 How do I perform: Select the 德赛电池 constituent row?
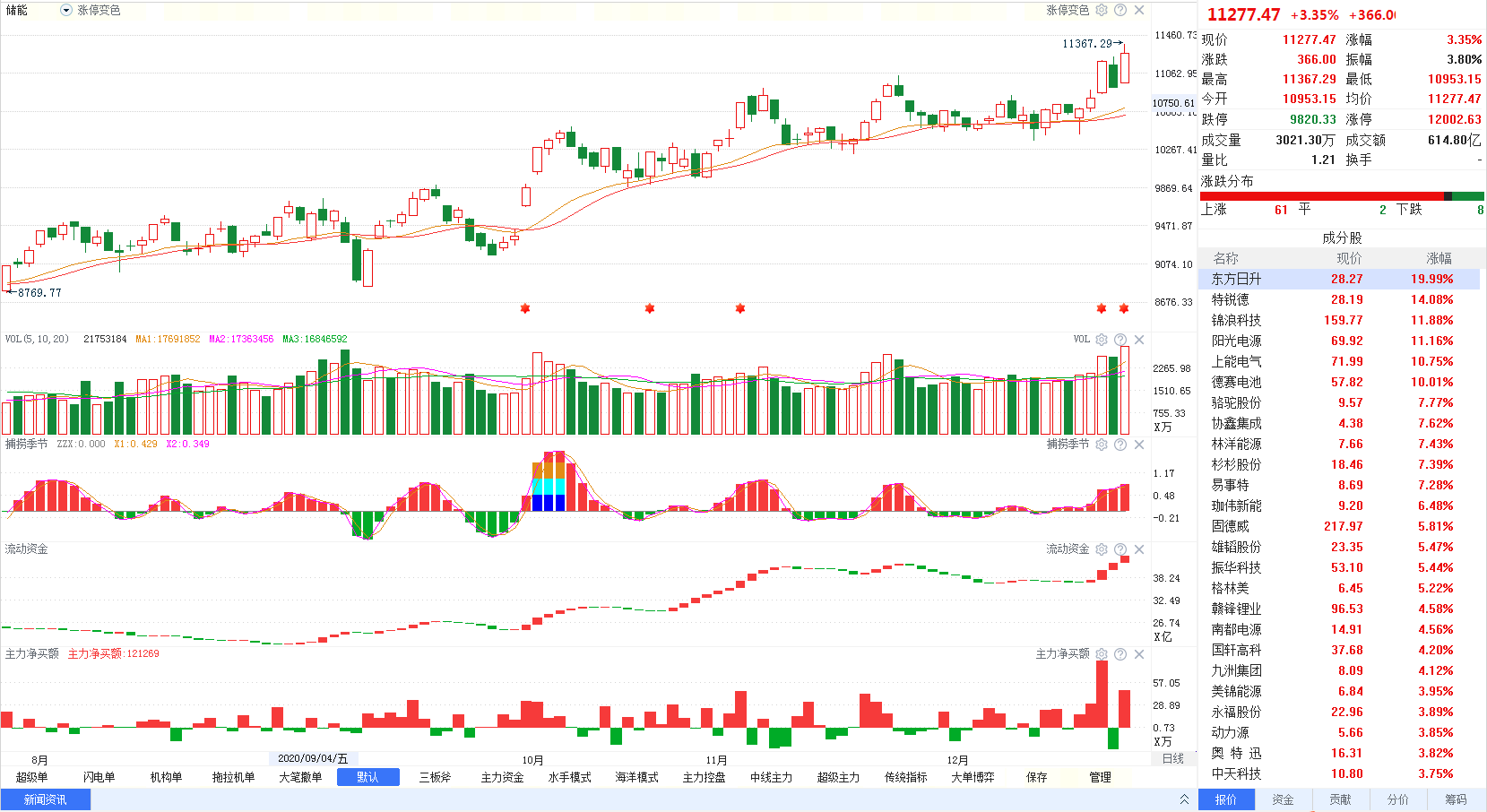click(1339, 382)
